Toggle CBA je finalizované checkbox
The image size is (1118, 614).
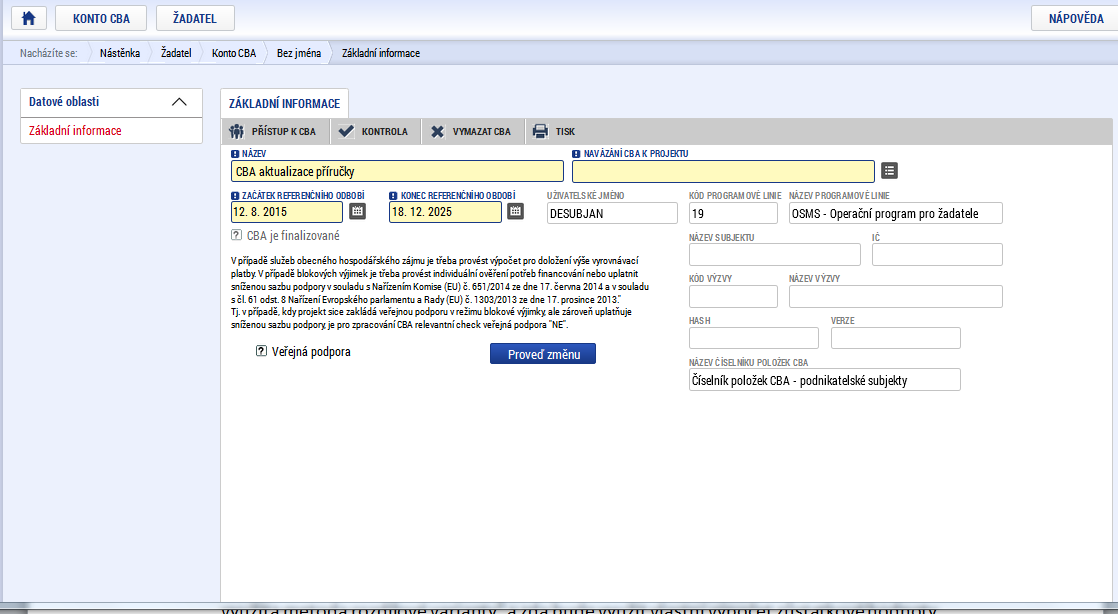[x=236, y=235]
